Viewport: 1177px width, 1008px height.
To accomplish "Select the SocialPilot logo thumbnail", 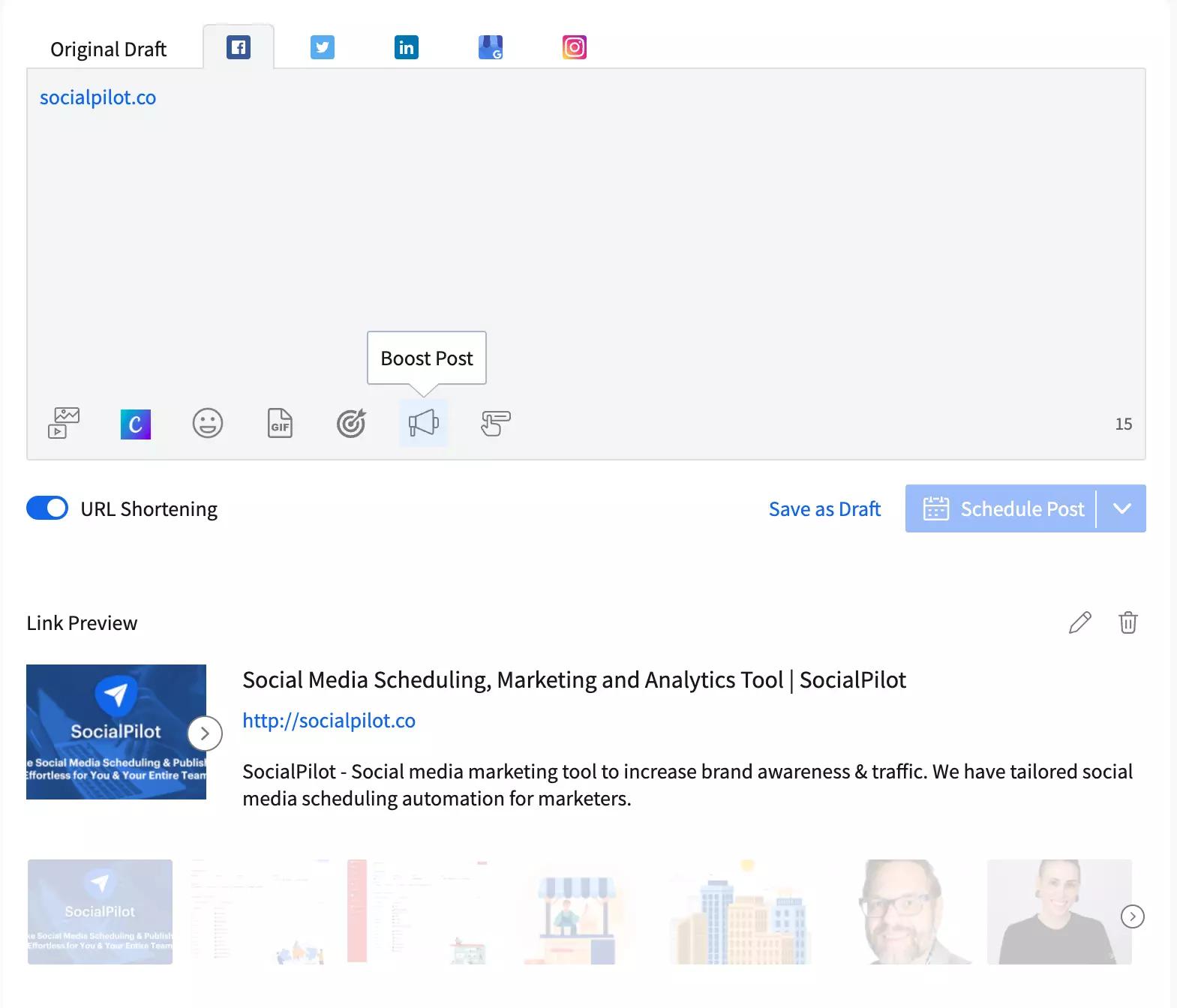I will [x=100, y=912].
